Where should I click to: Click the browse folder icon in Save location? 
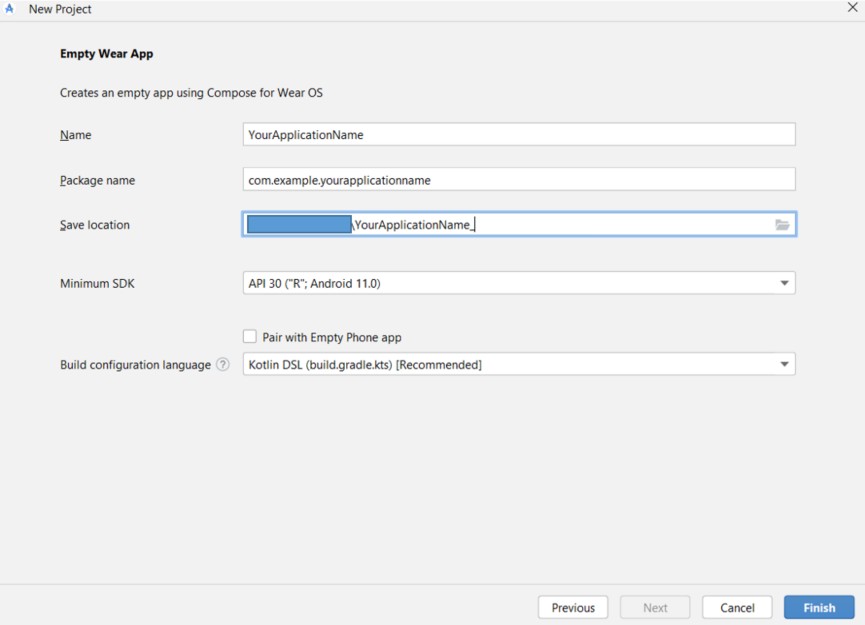[x=782, y=225]
